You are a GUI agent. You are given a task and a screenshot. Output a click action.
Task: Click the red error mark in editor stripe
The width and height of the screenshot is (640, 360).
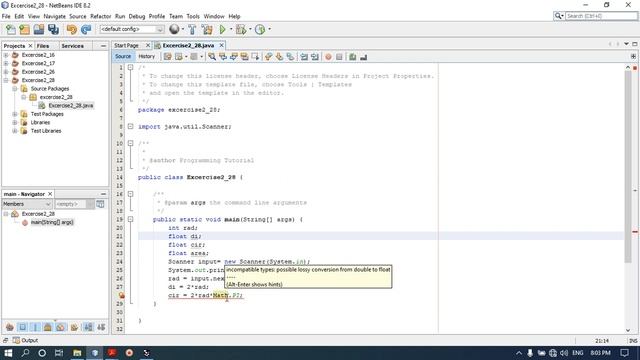(x=635, y=231)
